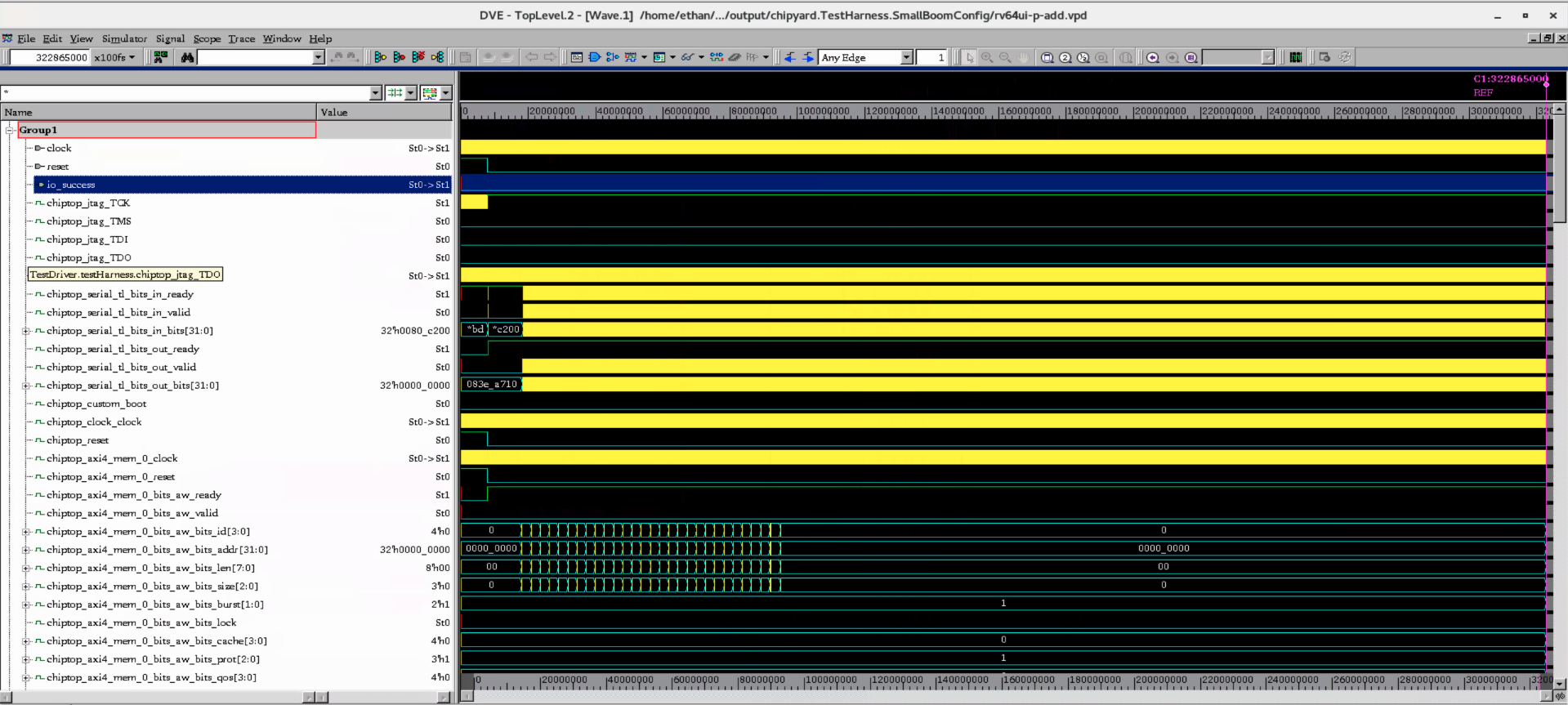The height and width of the screenshot is (705, 1568).
Task: Click the previous view back icon
Action: 1153,57
